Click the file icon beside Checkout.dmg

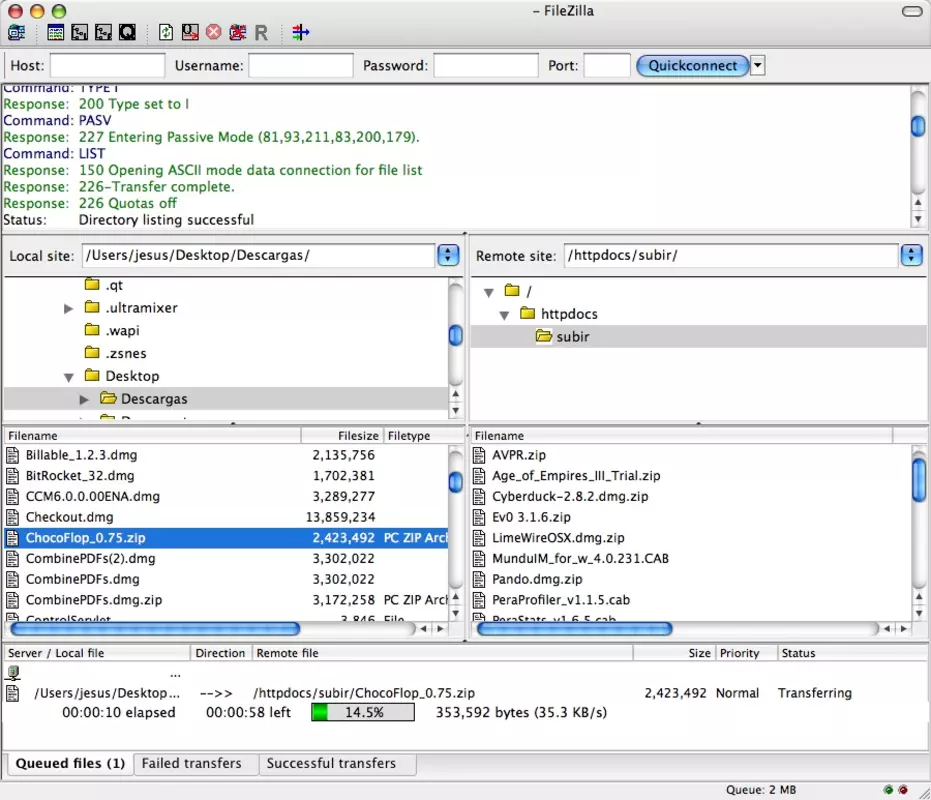(x=12, y=517)
